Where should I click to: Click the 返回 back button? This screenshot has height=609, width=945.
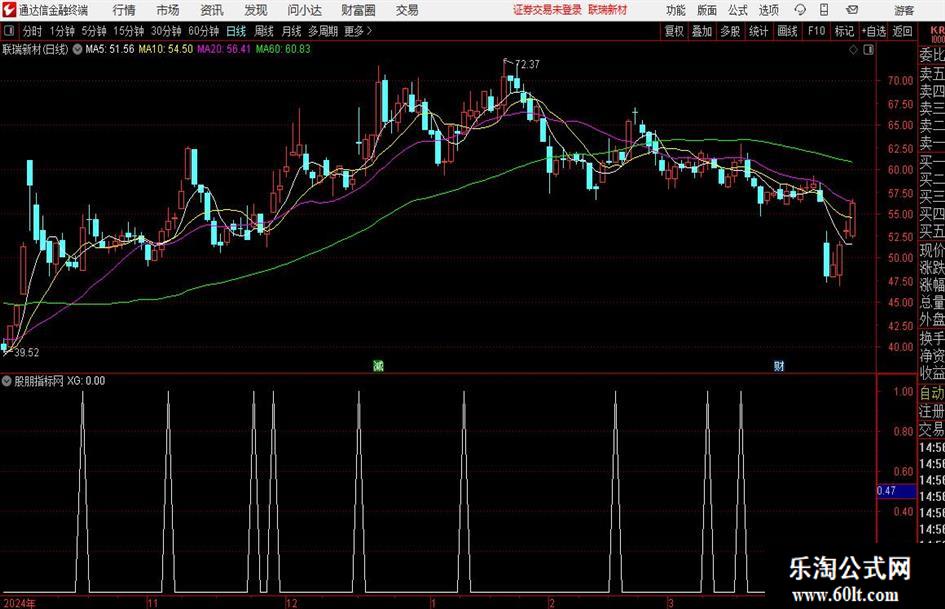[x=902, y=31]
